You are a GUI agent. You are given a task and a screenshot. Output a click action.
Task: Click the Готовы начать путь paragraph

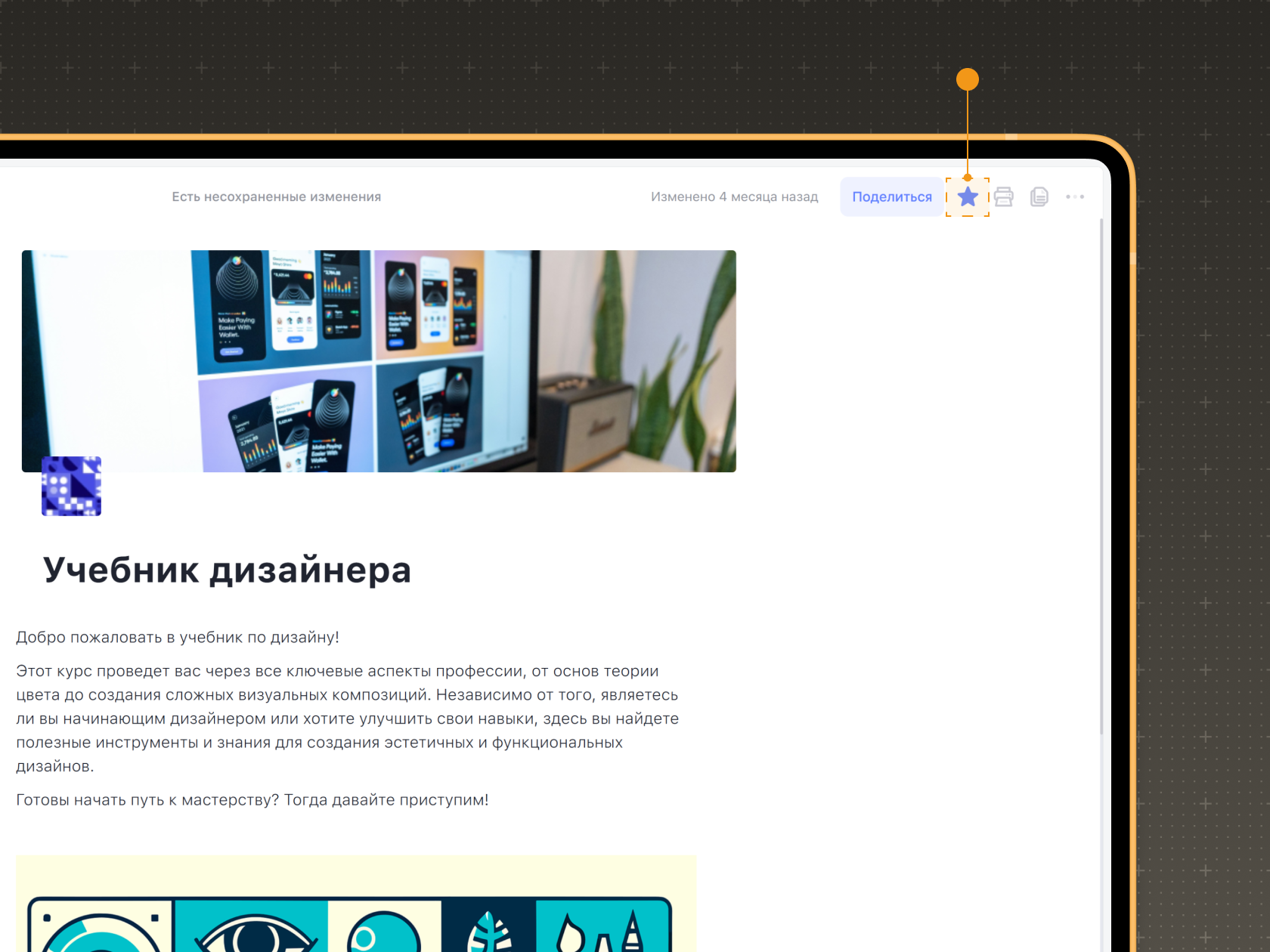pos(252,800)
